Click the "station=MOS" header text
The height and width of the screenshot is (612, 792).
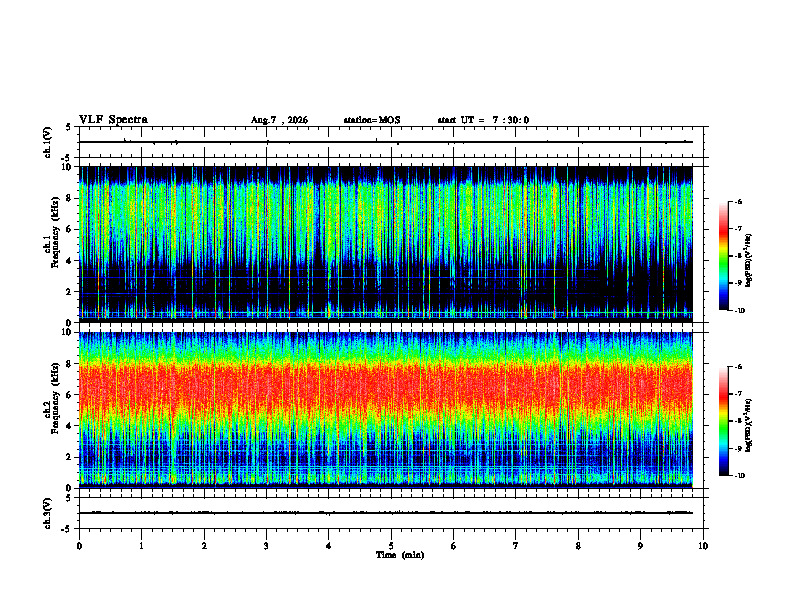pos(372,120)
